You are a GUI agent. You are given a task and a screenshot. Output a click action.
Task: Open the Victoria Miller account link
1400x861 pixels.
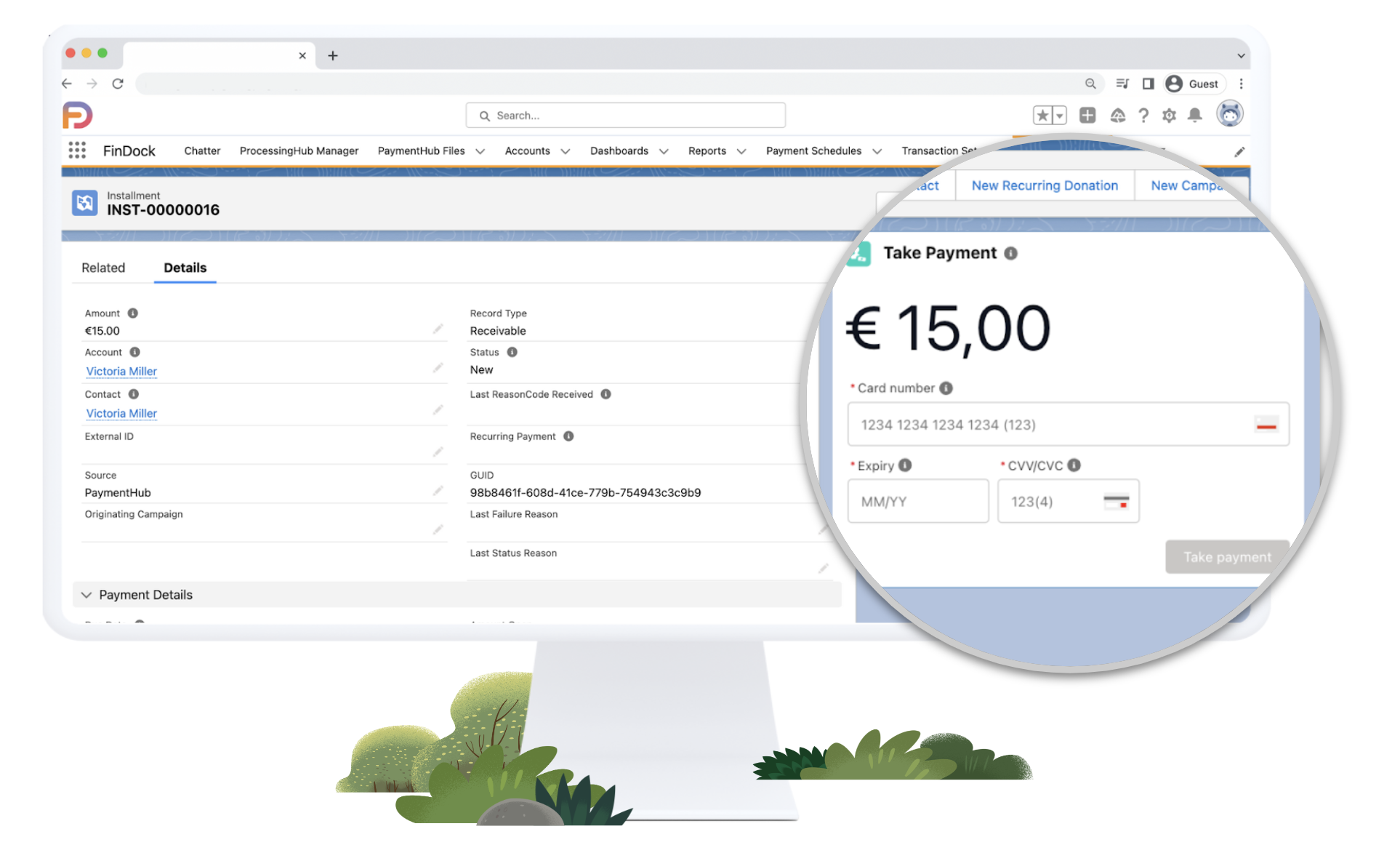[121, 372]
